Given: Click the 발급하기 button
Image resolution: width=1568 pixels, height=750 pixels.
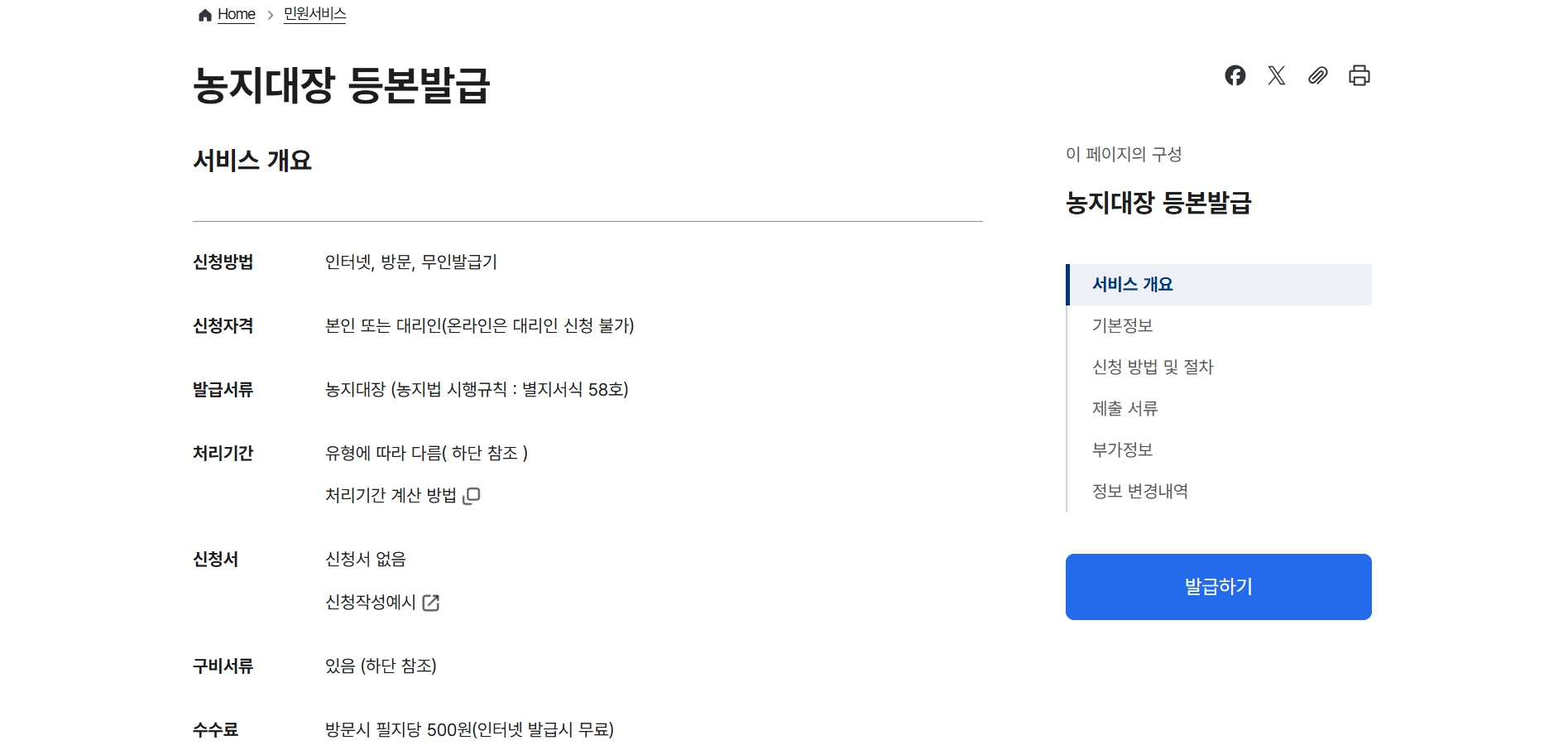Looking at the screenshot, I should tap(1218, 586).
